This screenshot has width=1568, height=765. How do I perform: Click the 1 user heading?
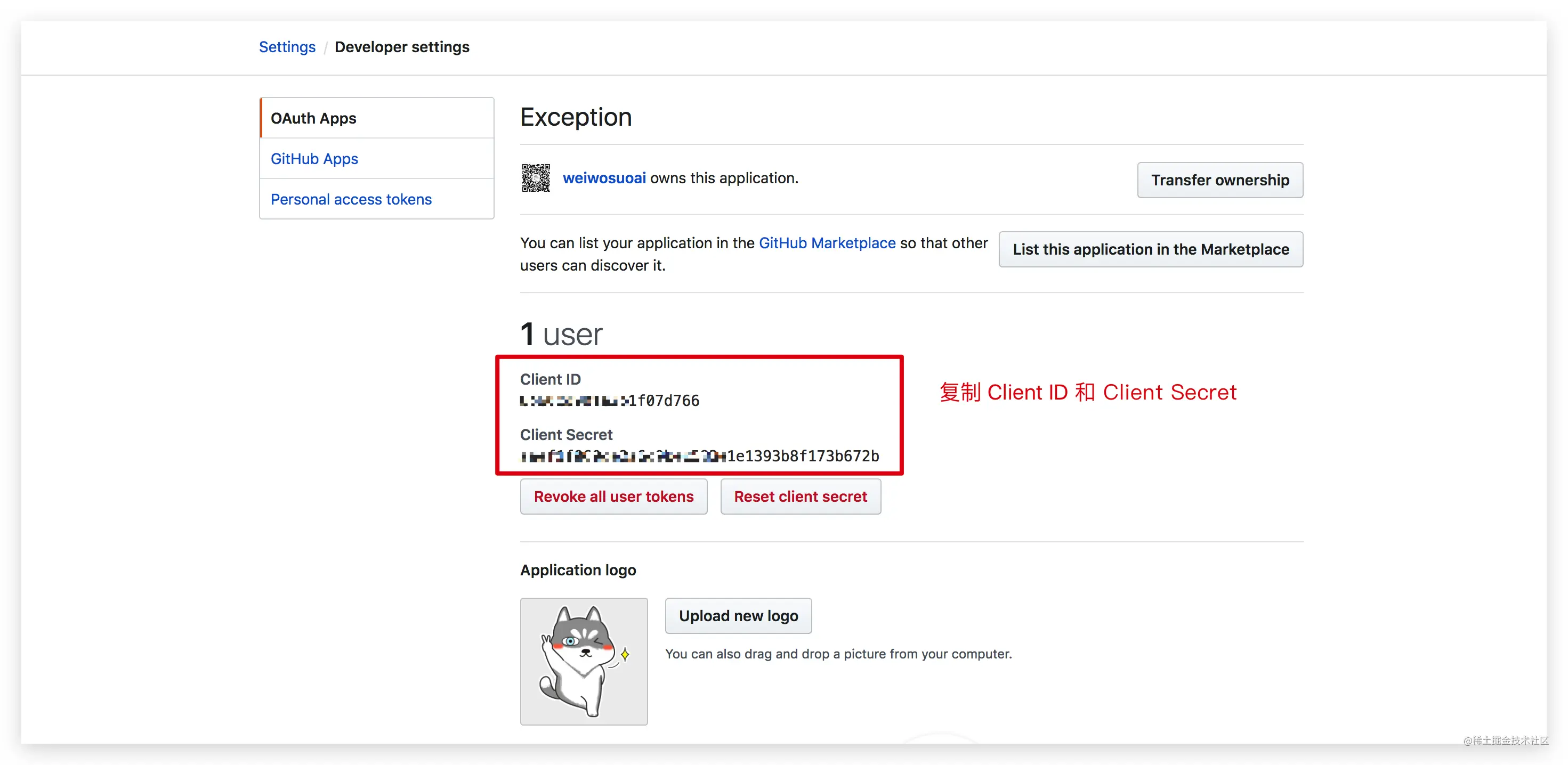click(x=561, y=334)
